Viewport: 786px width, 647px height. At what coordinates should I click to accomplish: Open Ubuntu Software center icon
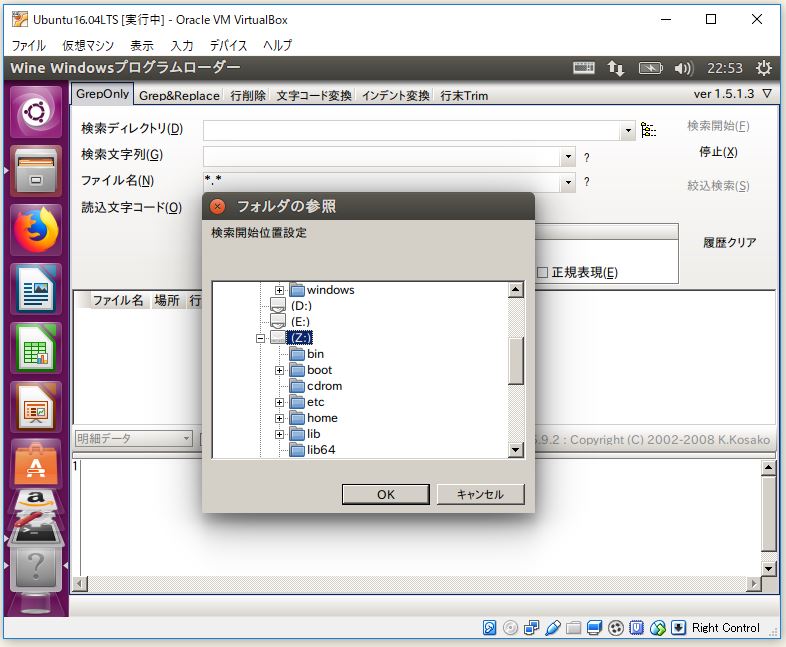[x=36, y=464]
